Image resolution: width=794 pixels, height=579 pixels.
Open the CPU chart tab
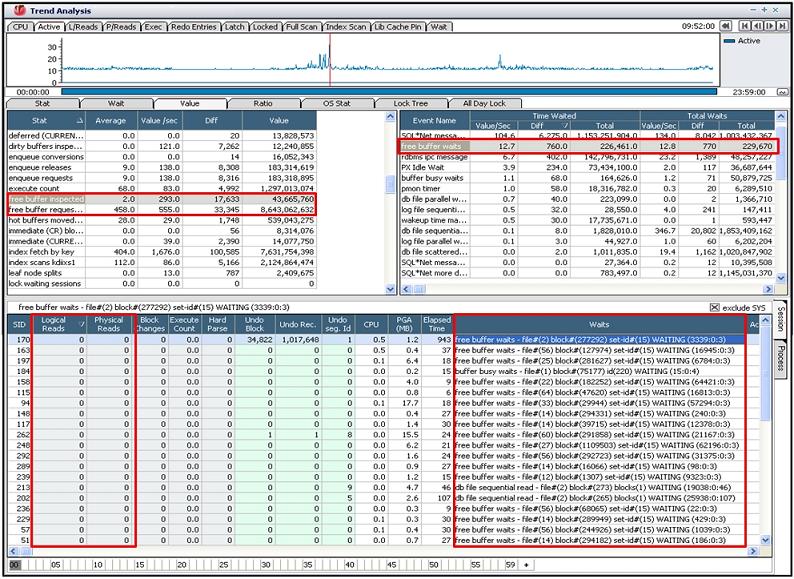click(20, 27)
